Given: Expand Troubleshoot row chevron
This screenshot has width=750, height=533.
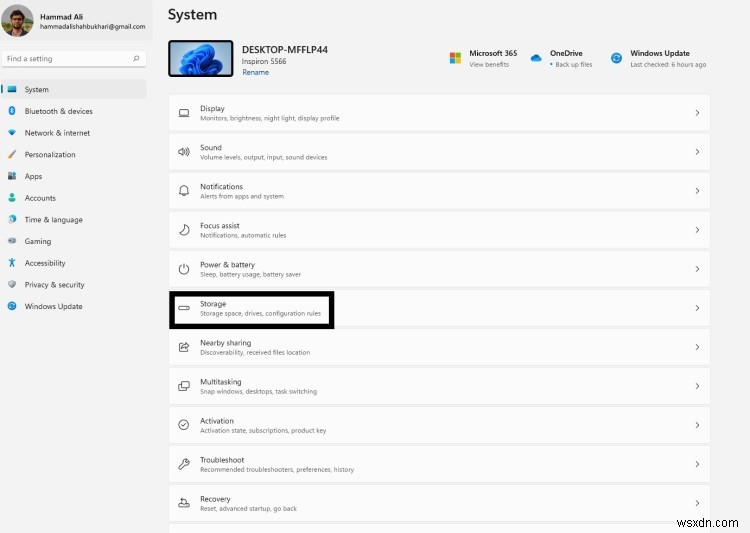Looking at the screenshot, I should coord(697,464).
